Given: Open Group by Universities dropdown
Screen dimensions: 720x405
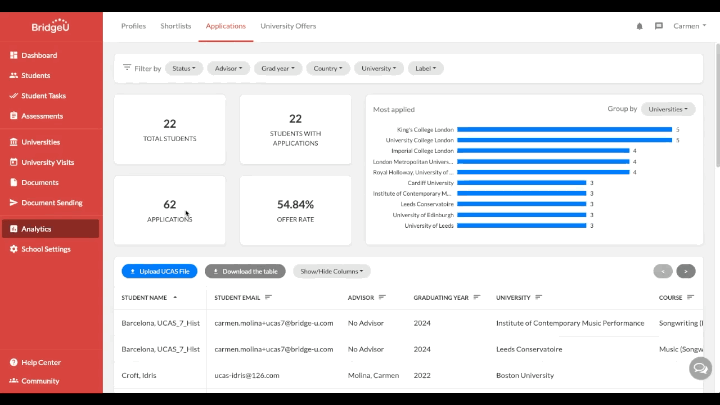Looking at the screenshot, I should 668,109.
